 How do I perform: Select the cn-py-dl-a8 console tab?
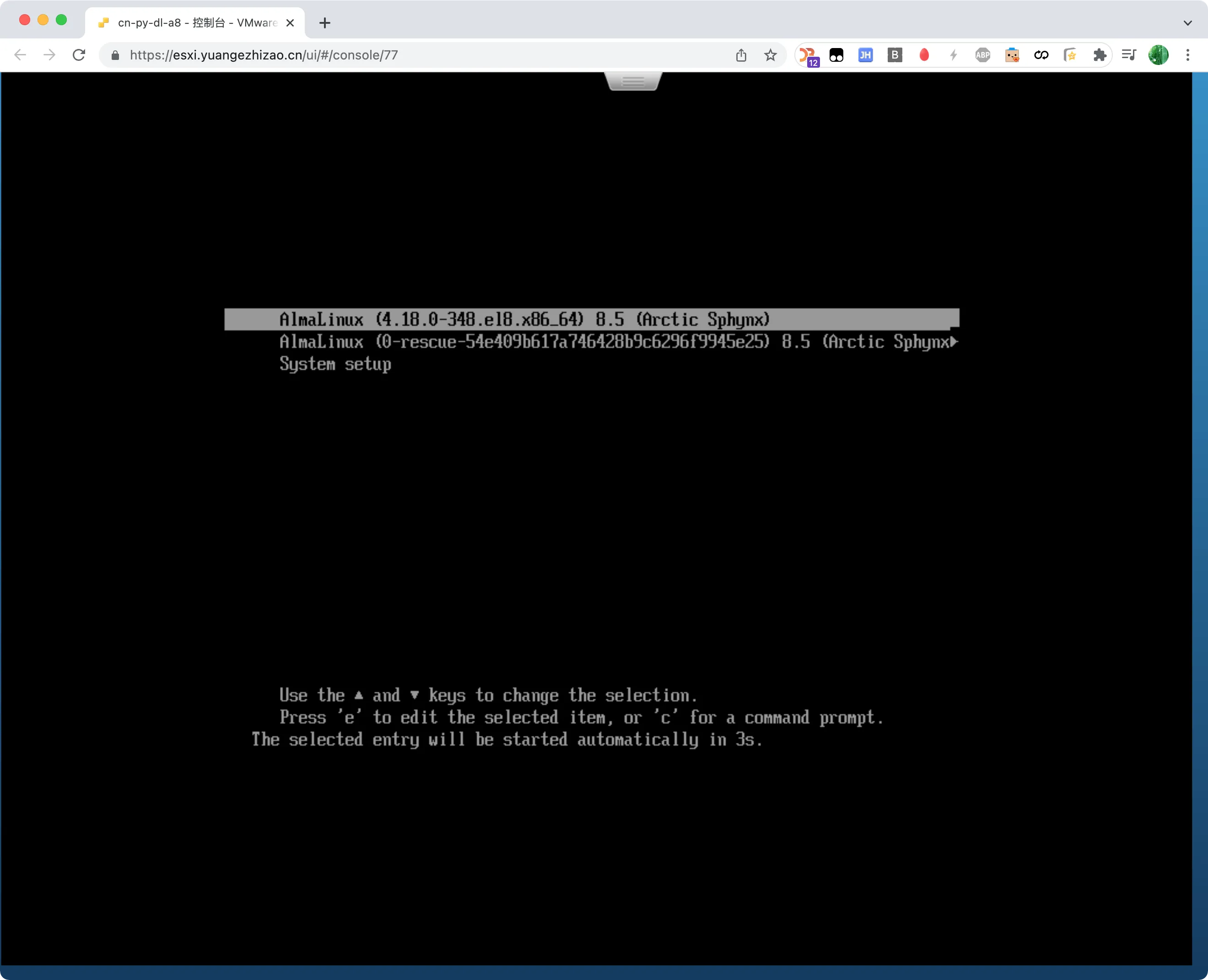pyautogui.click(x=195, y=23)
